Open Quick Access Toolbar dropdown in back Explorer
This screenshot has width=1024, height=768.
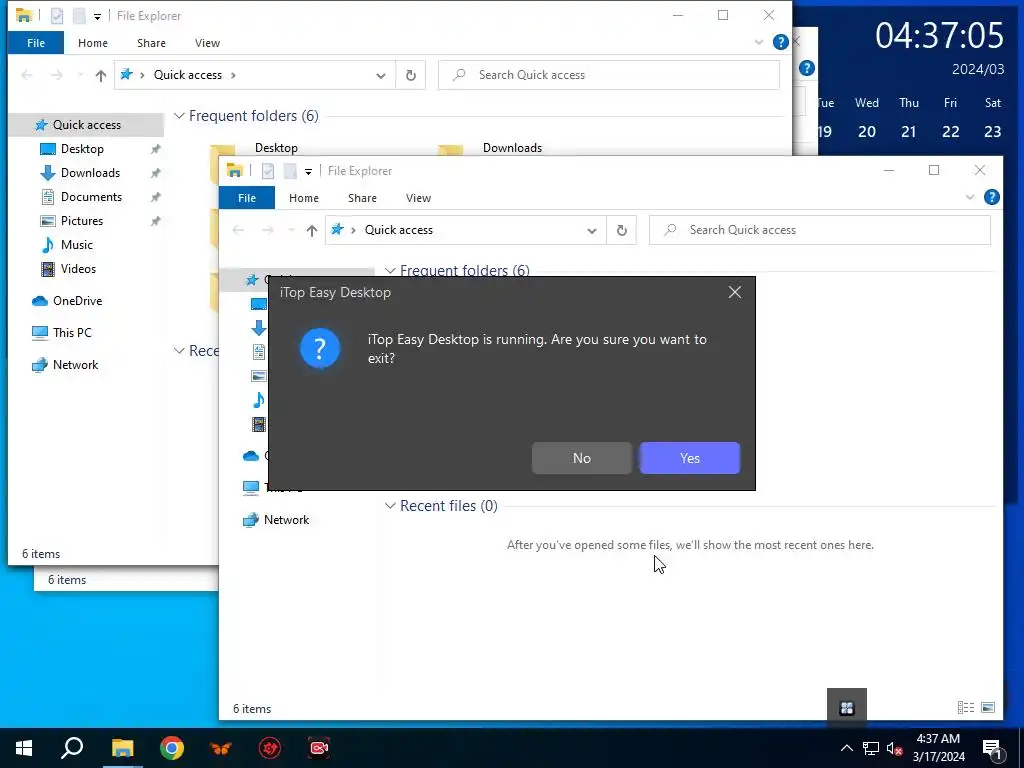click(97, 17)
